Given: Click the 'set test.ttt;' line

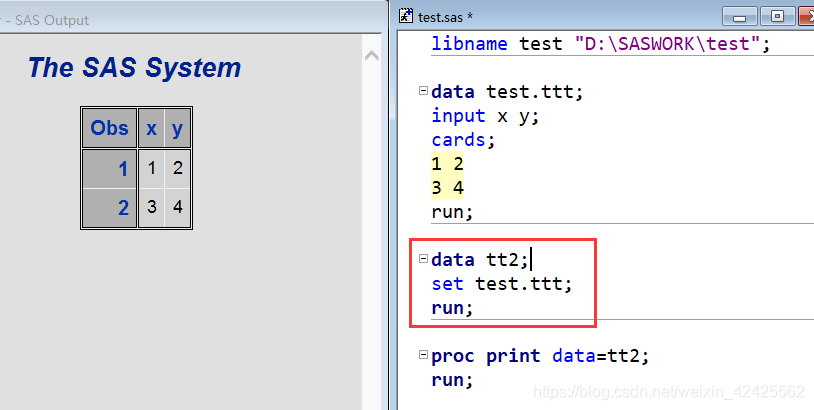Looking at the screenshot, I should point(501,284).
